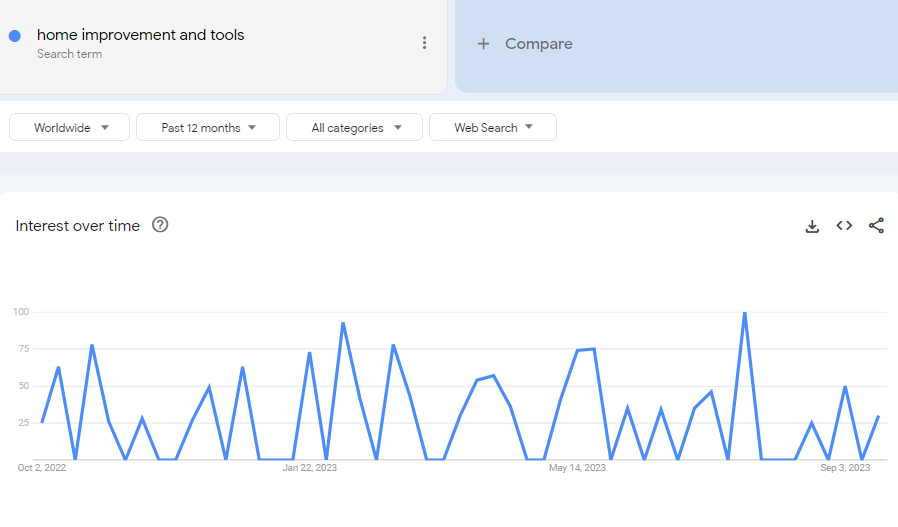The image size is (898, 527).
Task: Download the Interest over time CSV
Action: click(x=812, y=226)
